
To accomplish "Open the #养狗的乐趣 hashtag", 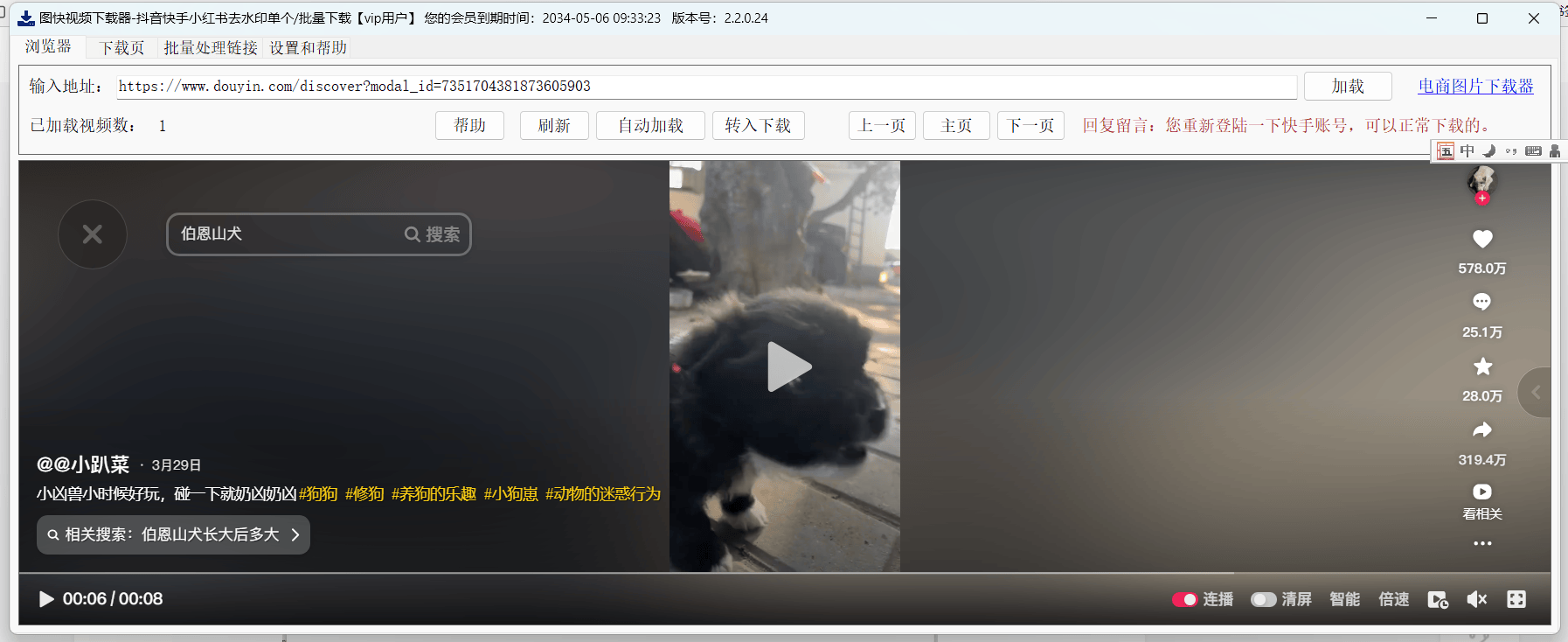I will point(434,494).
